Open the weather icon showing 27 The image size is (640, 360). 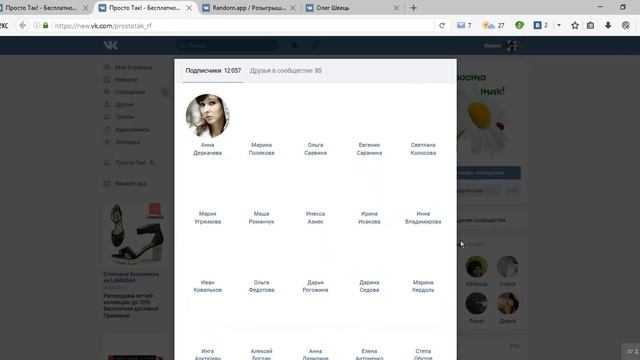pos(493,25)
